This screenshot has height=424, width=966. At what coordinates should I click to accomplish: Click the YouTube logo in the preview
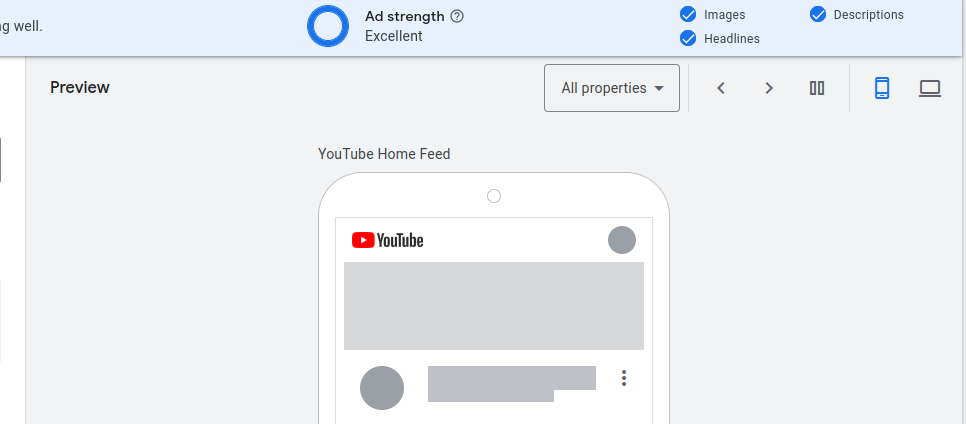tap(388, 240)
